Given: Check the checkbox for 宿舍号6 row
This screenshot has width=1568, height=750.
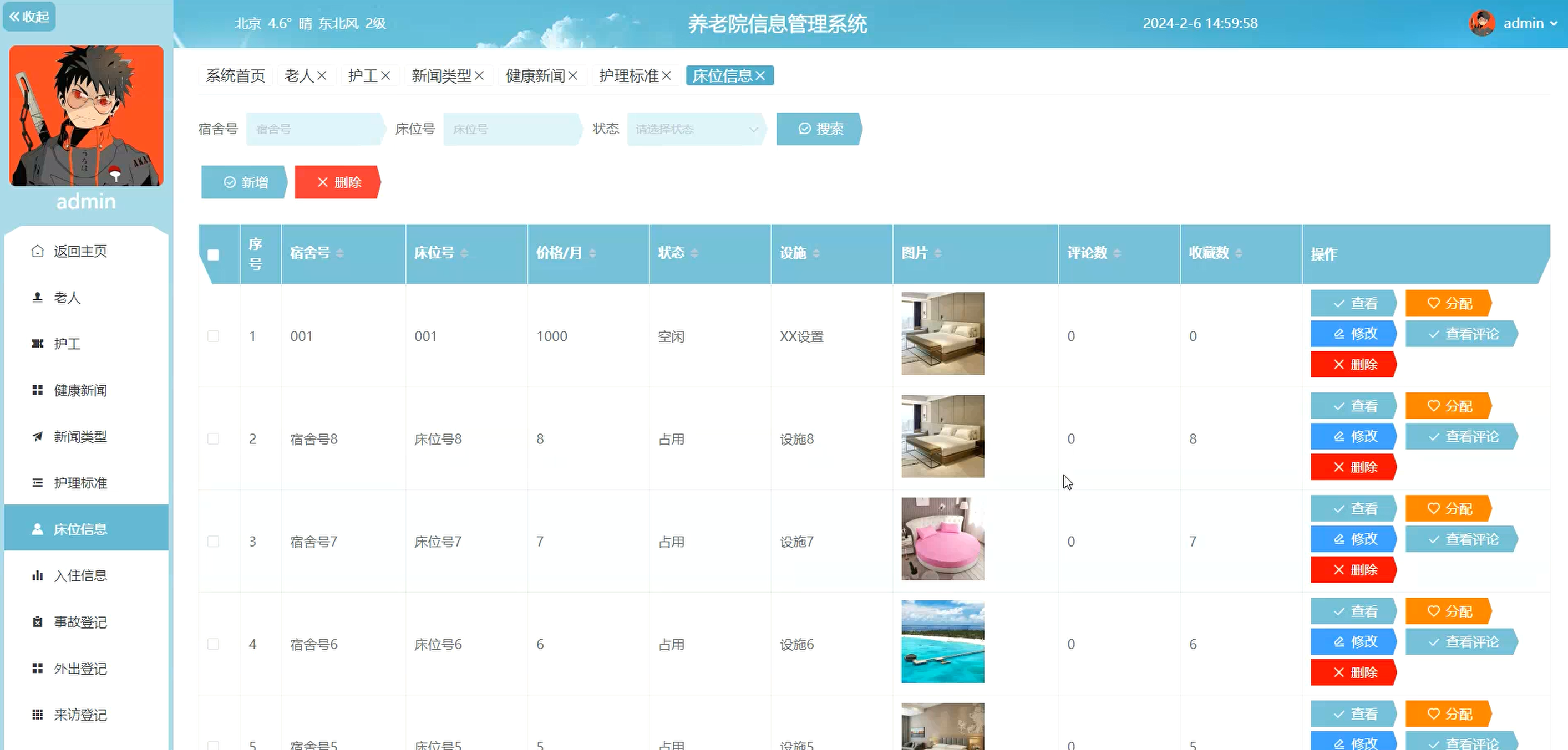Looking at the screenshot, I should (213, 644).
